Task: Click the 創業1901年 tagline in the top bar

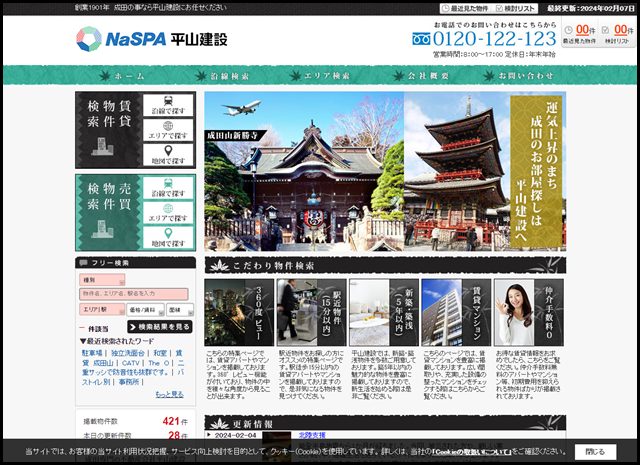Action: [151, 7]
